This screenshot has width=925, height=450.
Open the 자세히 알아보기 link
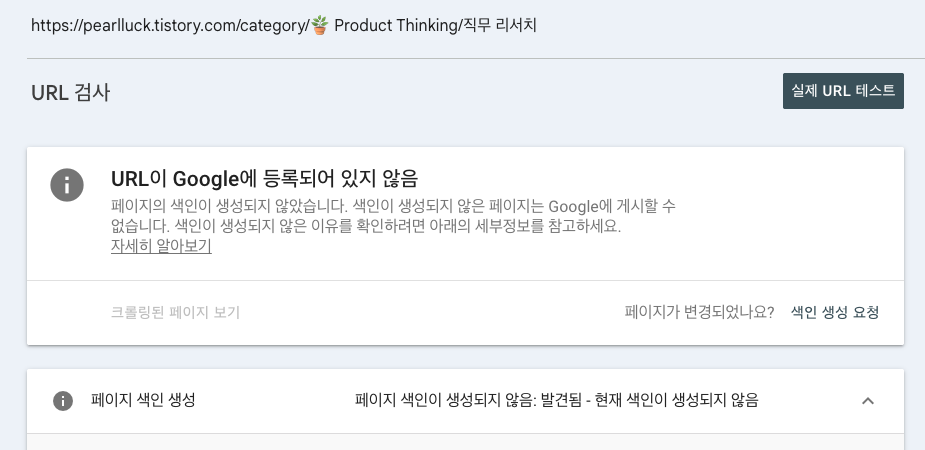click(x=161, y=246)
